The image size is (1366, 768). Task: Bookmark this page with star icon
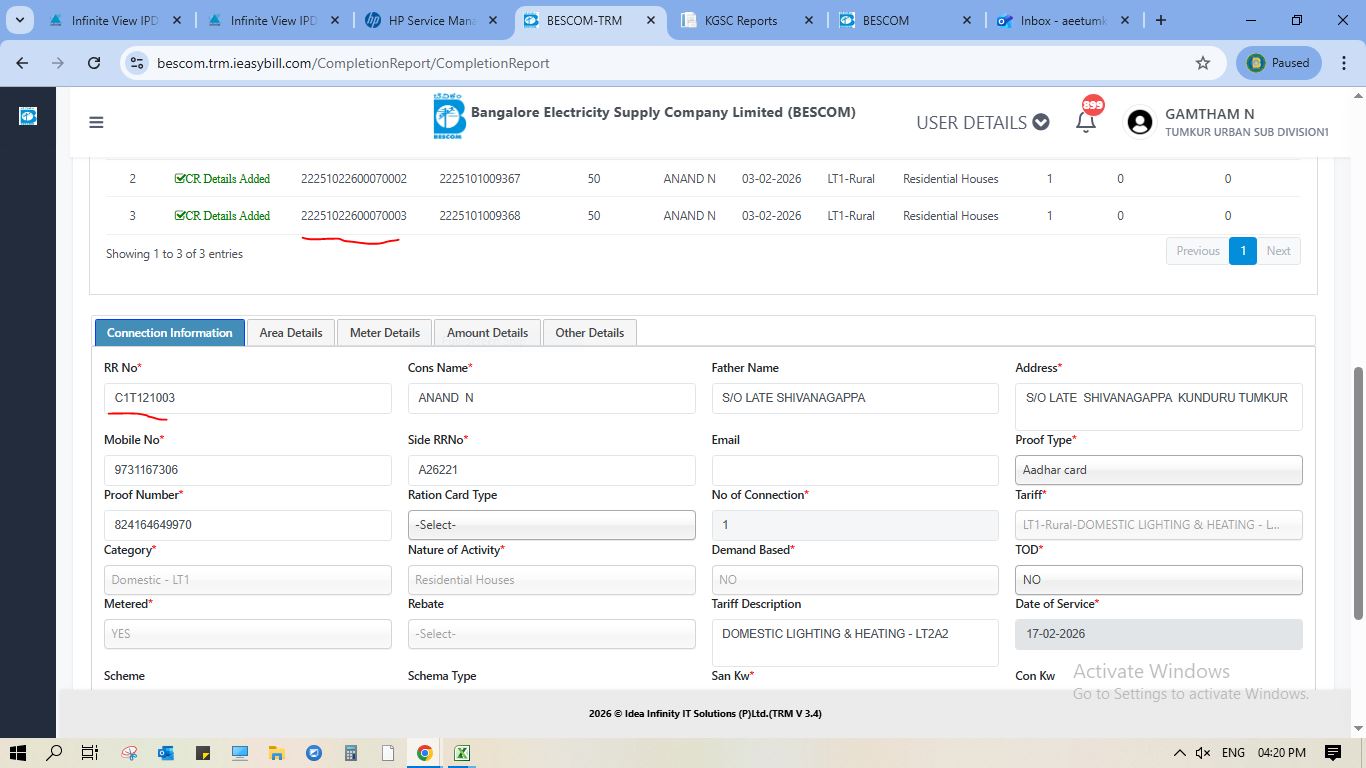pyautogui.click(x=1203, y=63)
